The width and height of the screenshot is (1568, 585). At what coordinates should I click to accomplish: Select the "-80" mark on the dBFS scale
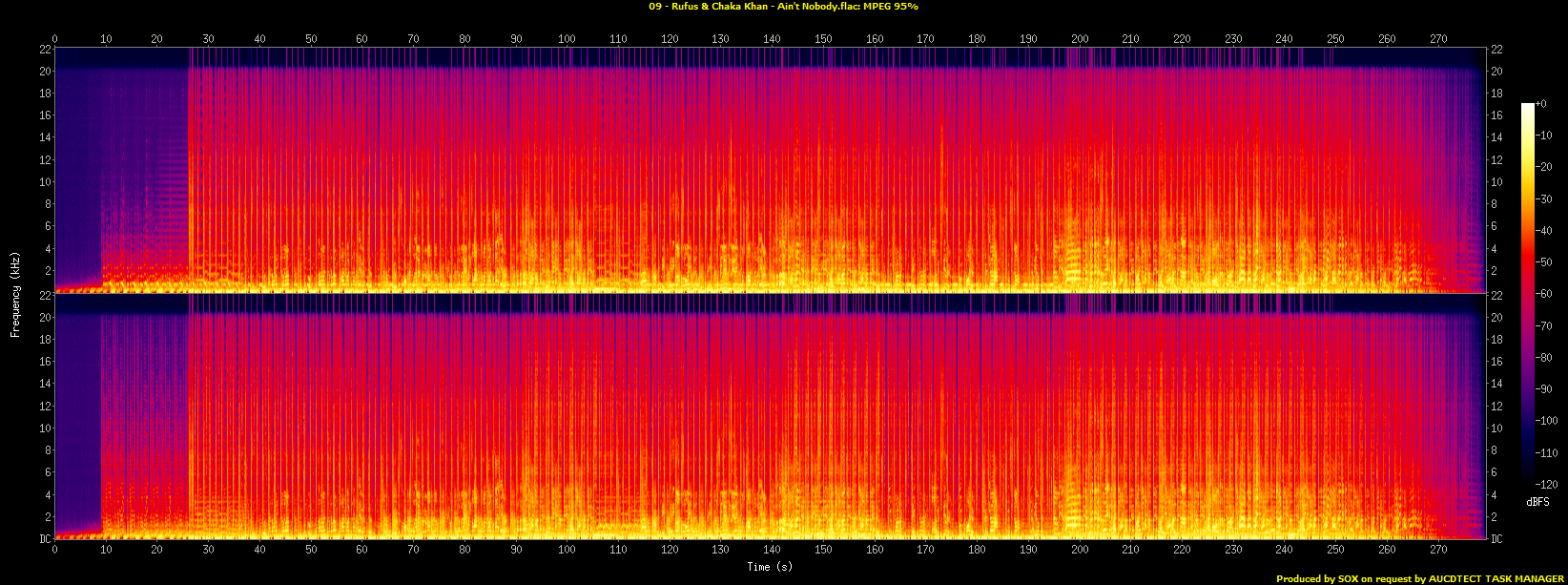(1545, 358)
